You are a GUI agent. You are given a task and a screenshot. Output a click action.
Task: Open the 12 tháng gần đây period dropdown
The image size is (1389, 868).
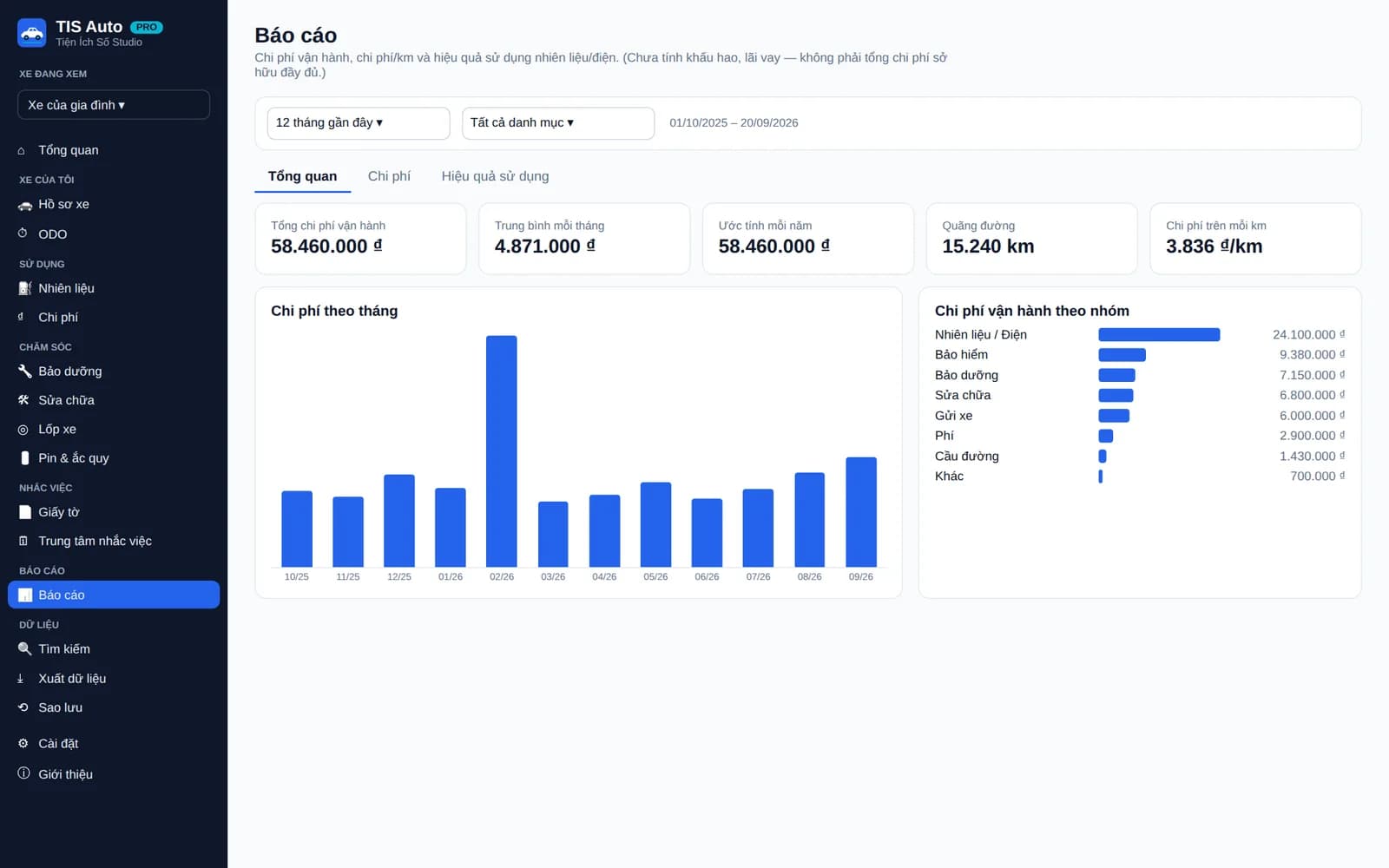[x=359, y=123]
